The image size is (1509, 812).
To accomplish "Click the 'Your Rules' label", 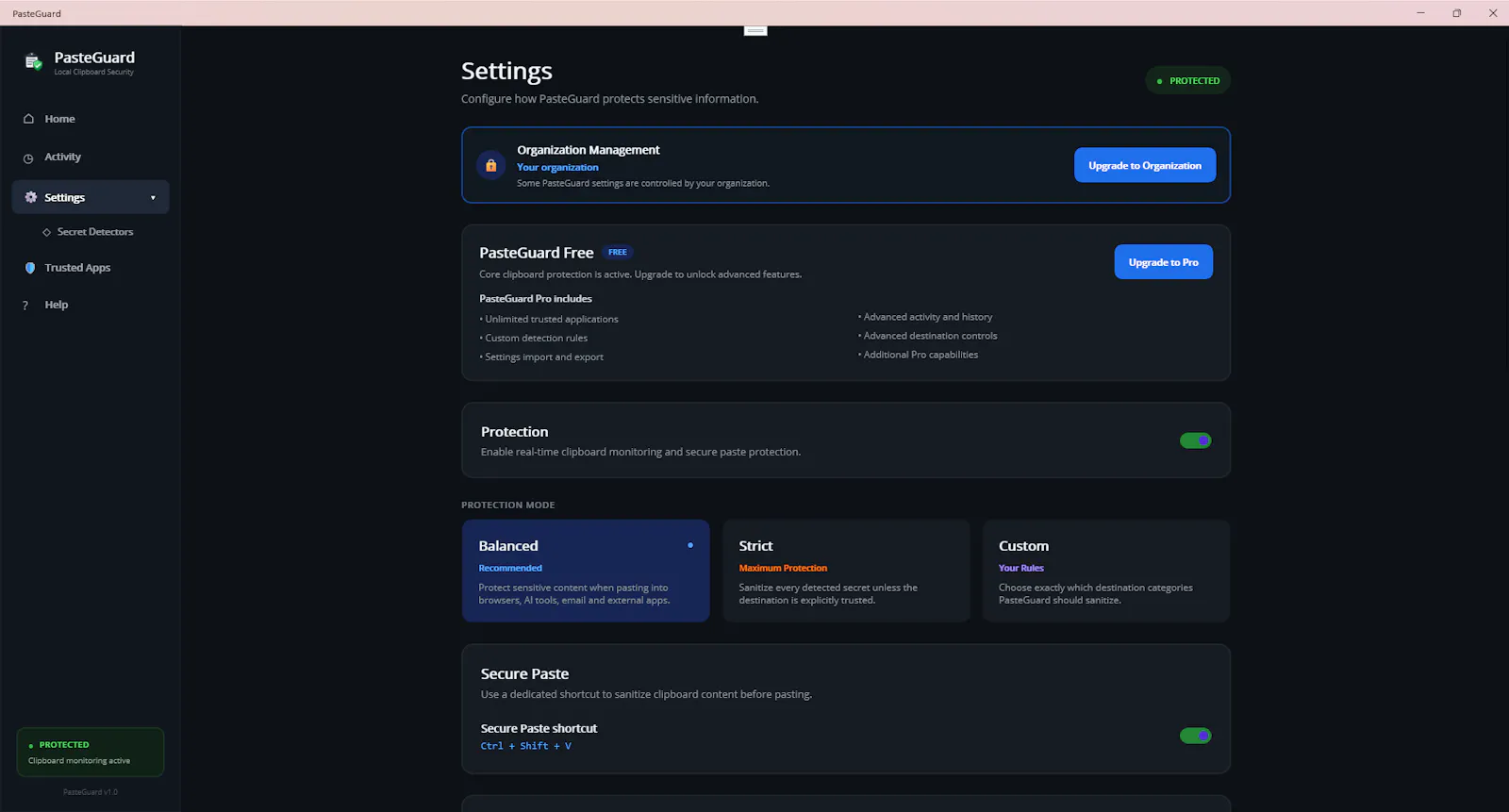I will click(1021, 568).
